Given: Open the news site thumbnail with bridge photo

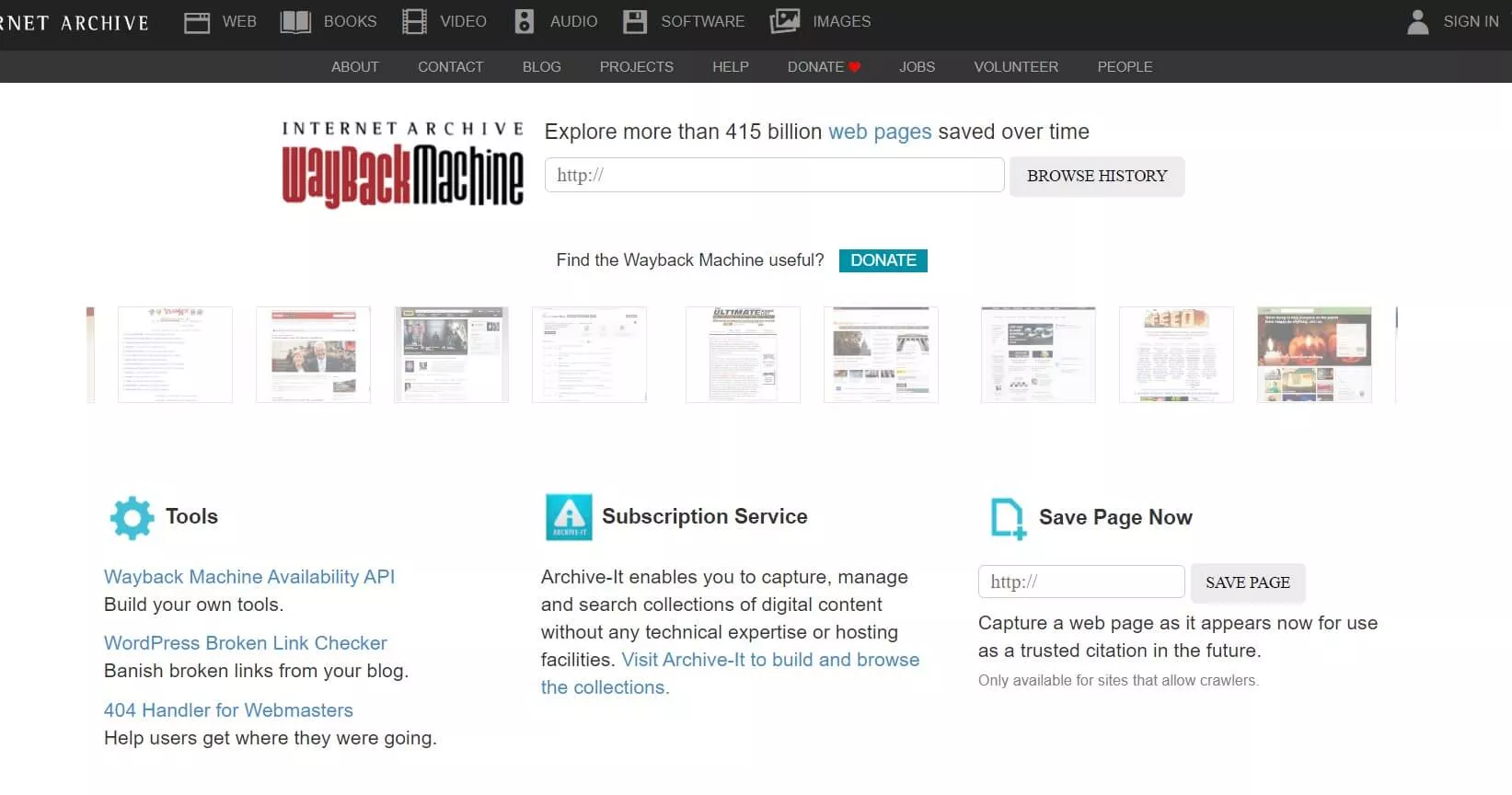Looking at the screenshot, I should (x=881, y=354).
